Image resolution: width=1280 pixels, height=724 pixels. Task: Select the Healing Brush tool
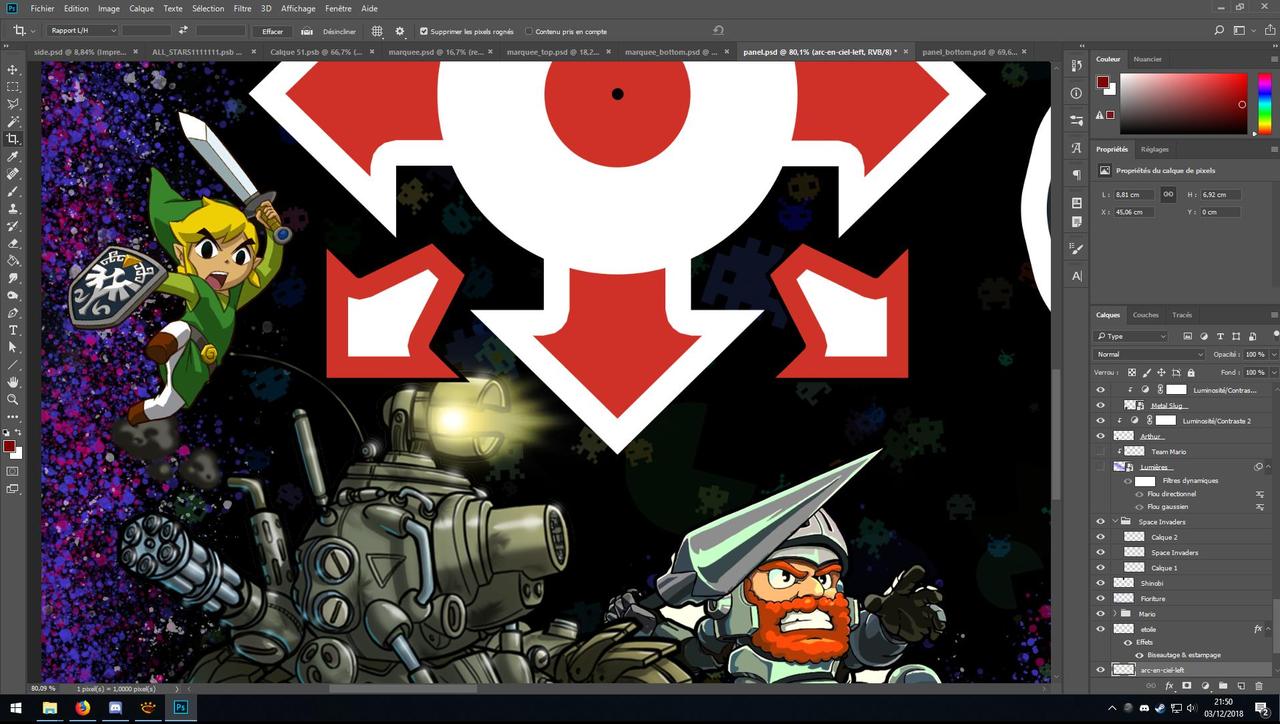pos(13,174)
